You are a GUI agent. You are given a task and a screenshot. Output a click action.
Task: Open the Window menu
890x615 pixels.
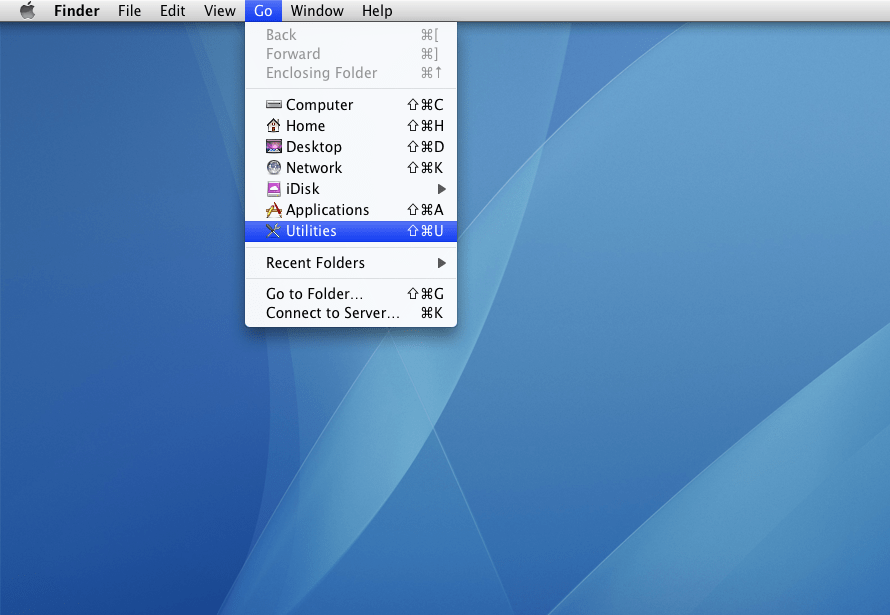(317, 11)
